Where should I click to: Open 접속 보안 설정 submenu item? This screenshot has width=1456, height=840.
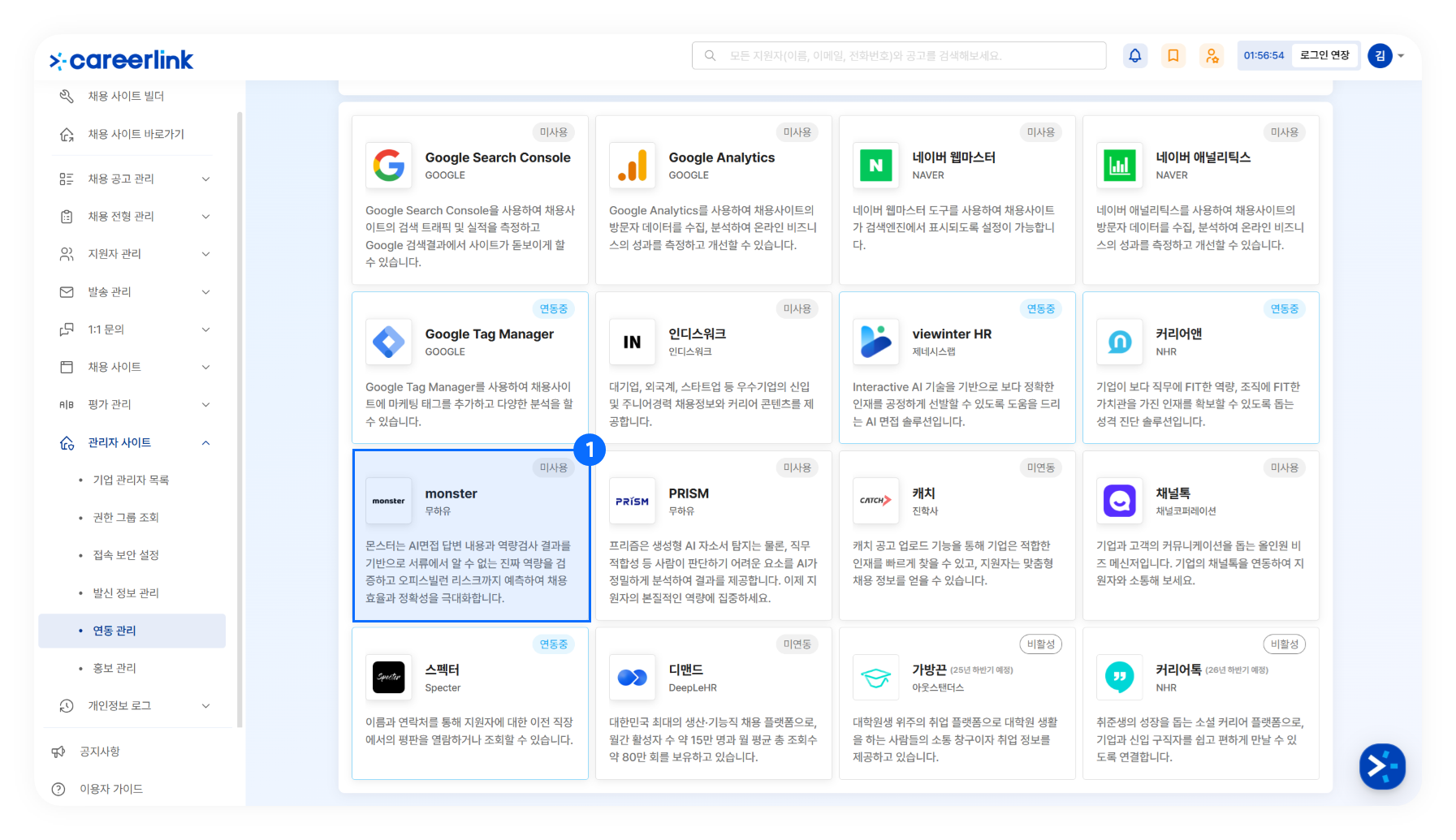[126, 555]
